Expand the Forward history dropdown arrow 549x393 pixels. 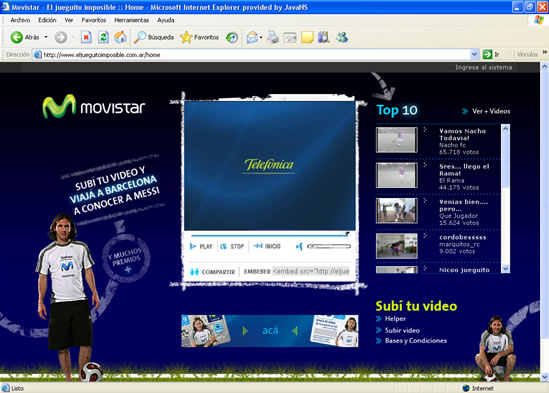pos(73,37)
